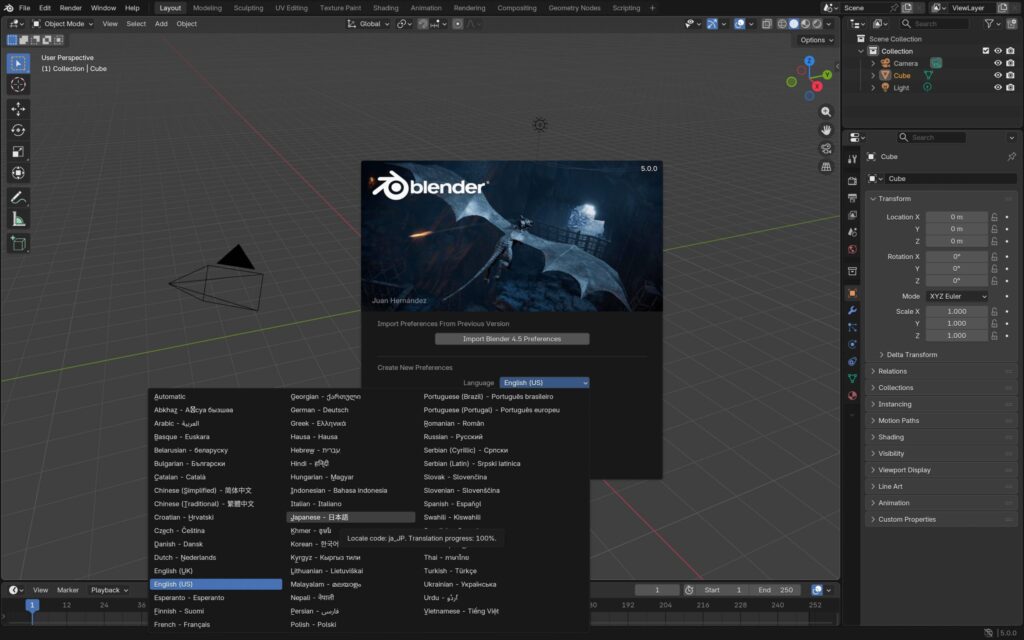Screen dimensions: 1024x640
Task: Open the viewport Add menu
Action: pos(161,24)
